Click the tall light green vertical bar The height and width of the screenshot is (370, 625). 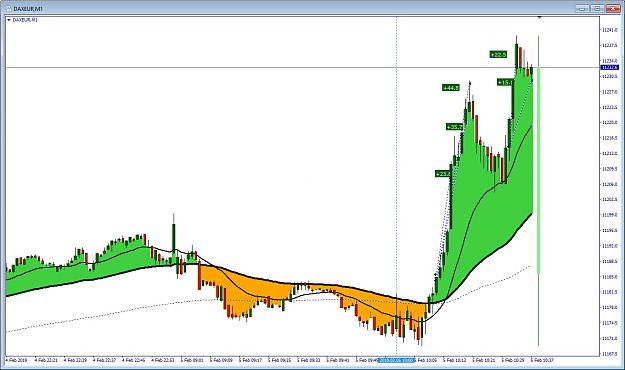(x=539, y=171)
